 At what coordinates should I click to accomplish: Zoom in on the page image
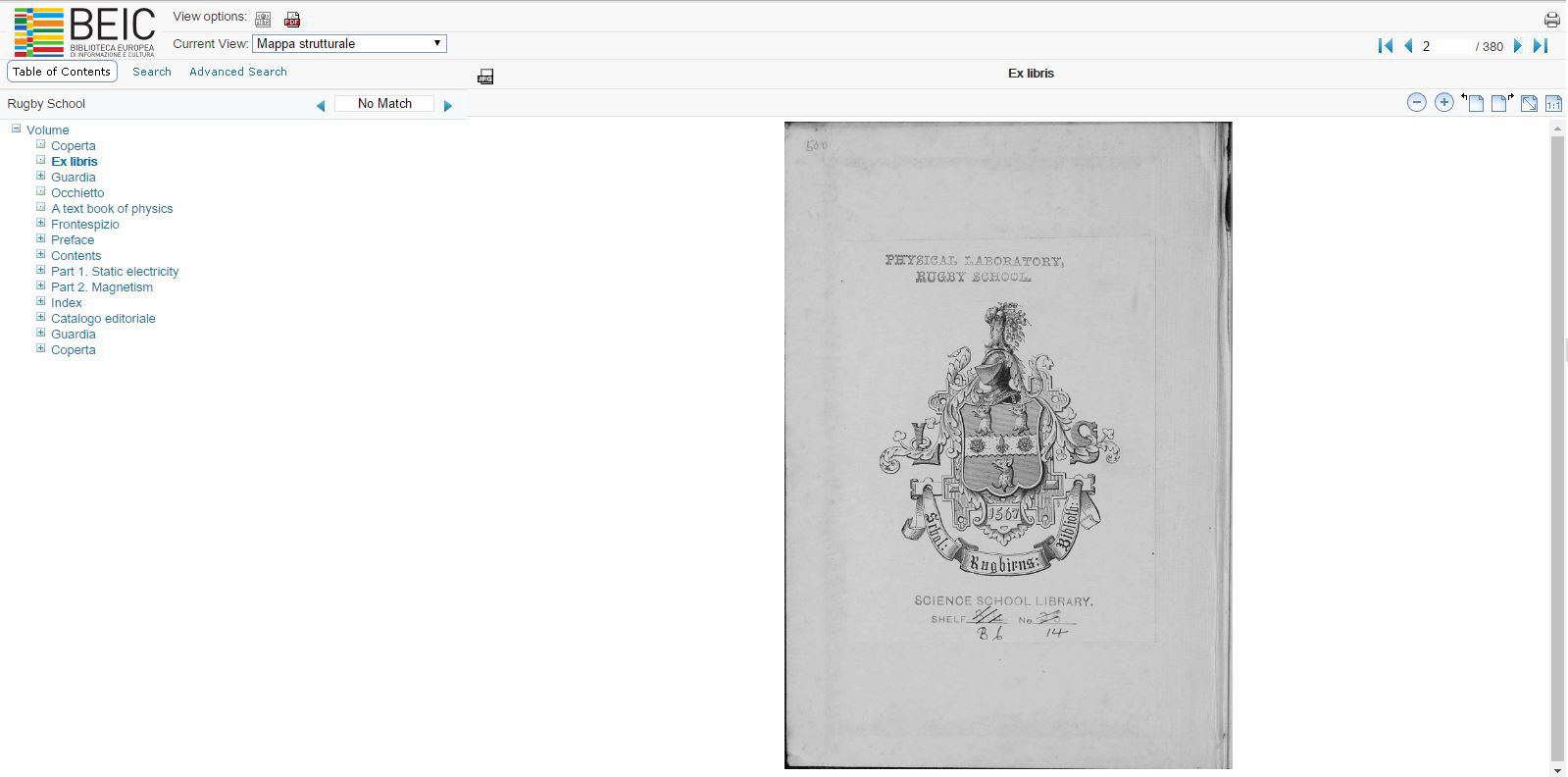point(1443,102)
